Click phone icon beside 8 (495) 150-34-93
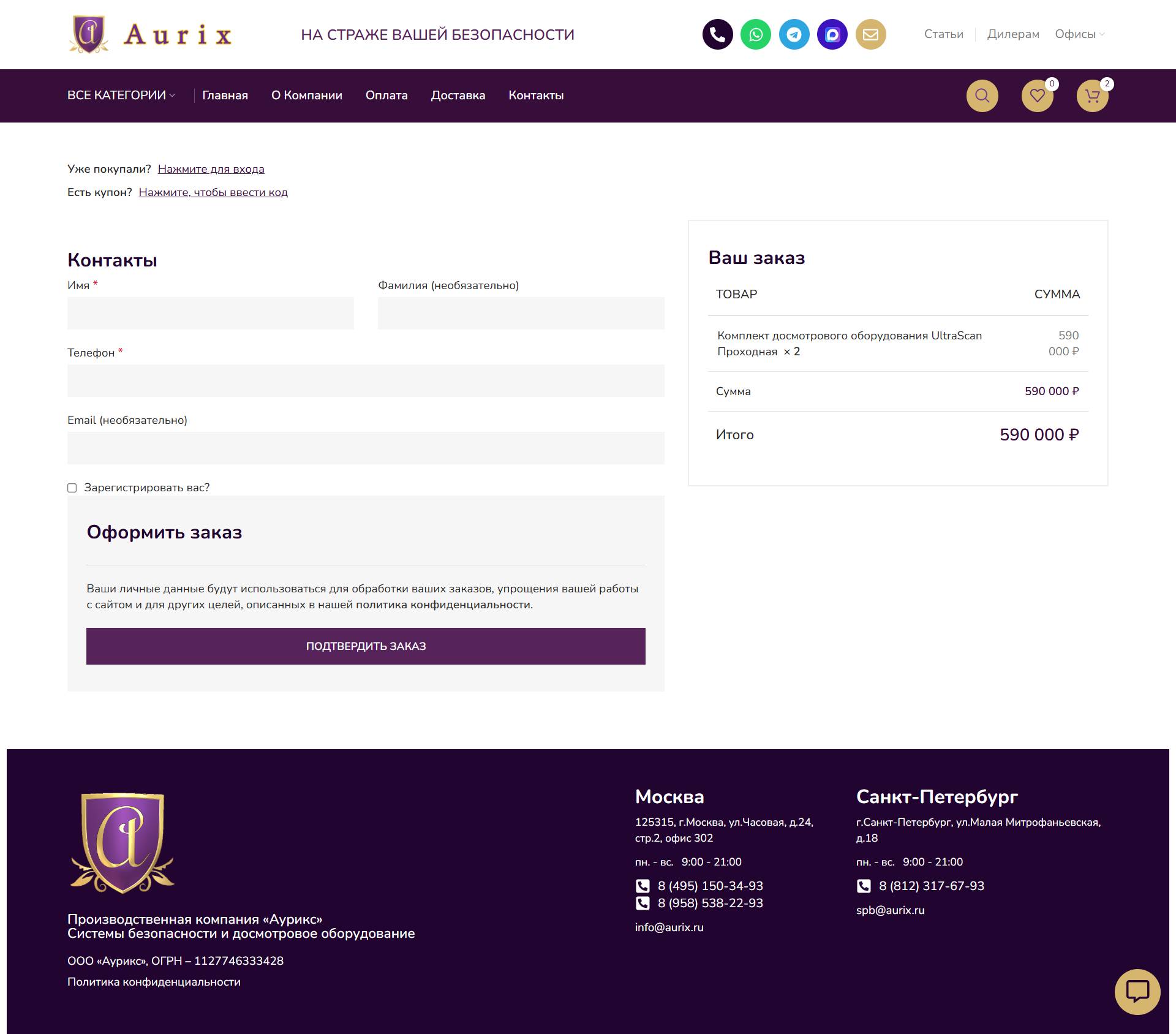Viewport: 1176px width, 1034px height. tap(643, 886)
